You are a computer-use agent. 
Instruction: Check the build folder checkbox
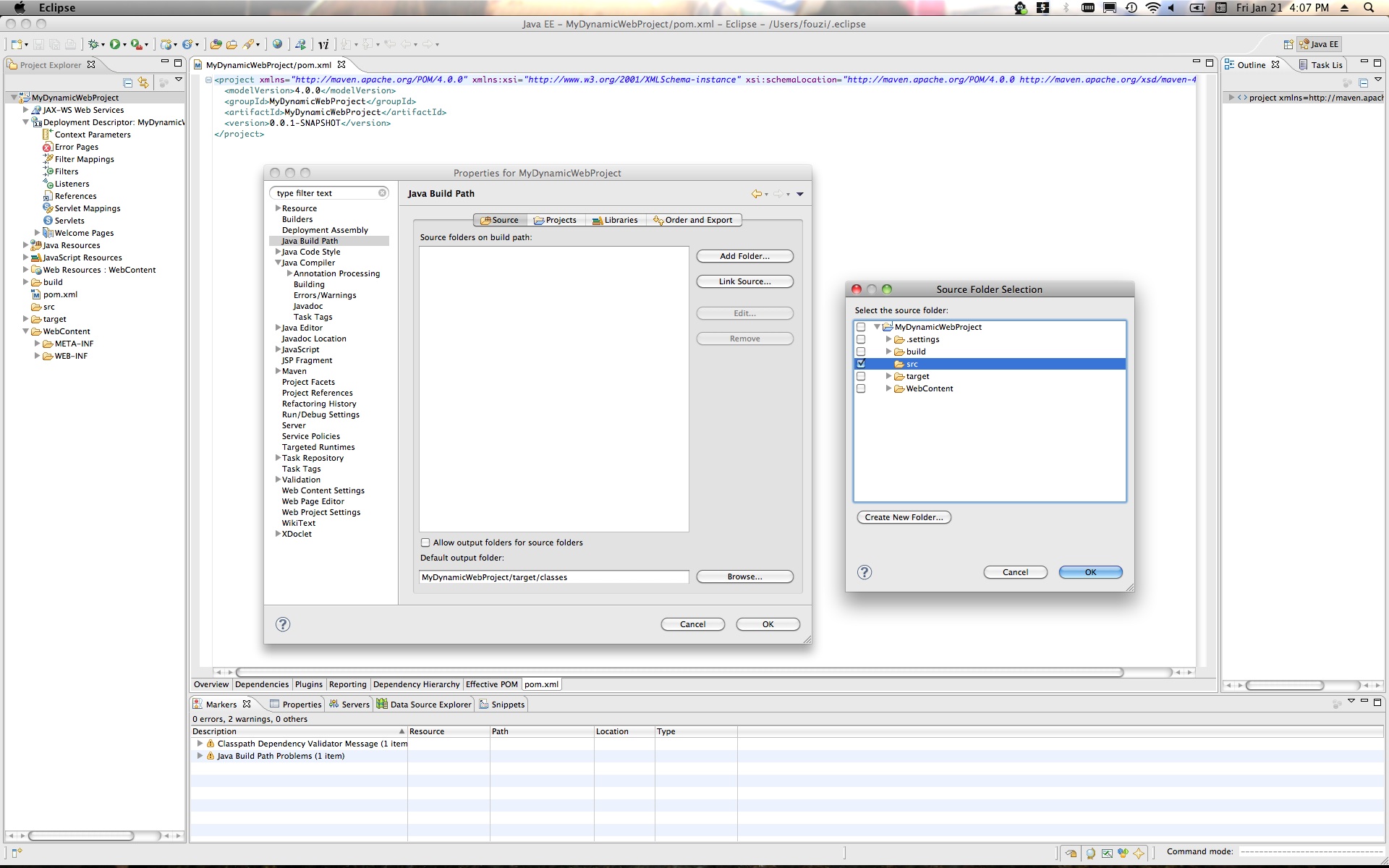click(x=861, y=352)
